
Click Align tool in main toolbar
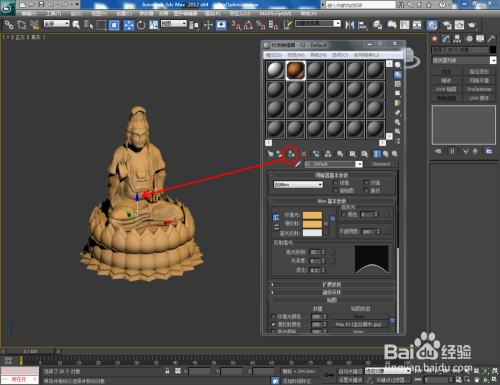pyautogui.click(x=362, y=25)
